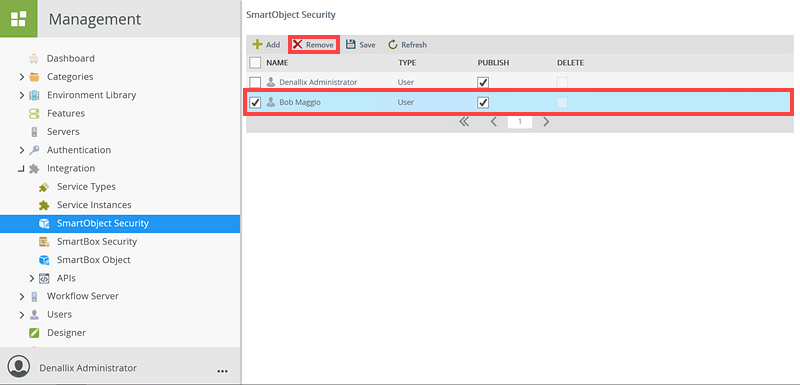Select Servers in the tree

(63, 132)
